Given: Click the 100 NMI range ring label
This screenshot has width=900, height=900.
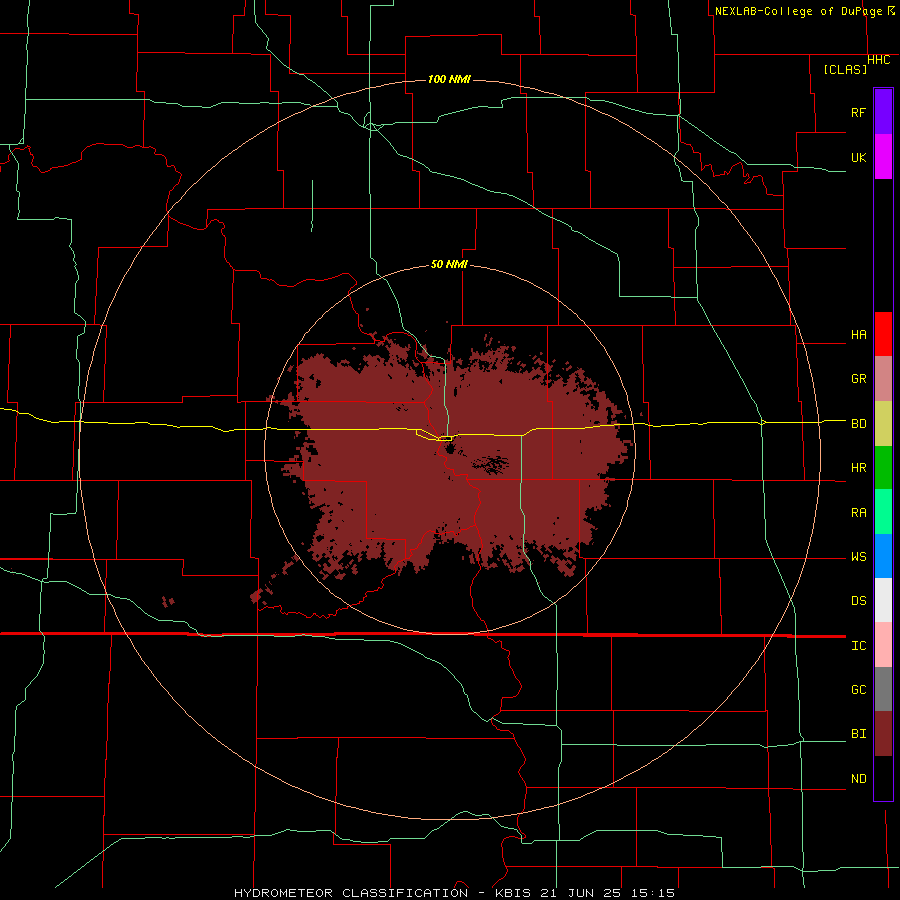Looking at the screenshot, I should click(x=449, y=79).
